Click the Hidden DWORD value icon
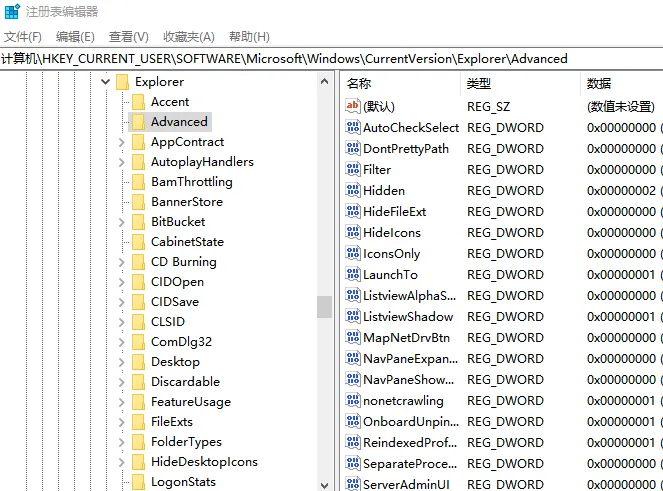Viewport: 663px width, 491px height. click(353, 190)
